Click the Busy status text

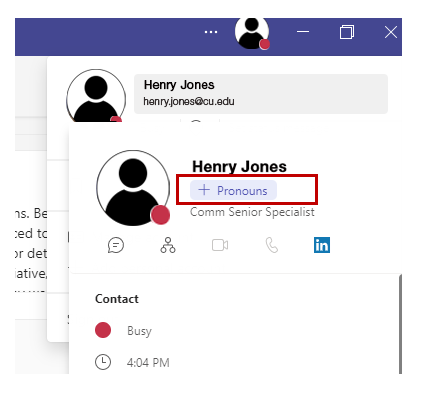(139, 331)
